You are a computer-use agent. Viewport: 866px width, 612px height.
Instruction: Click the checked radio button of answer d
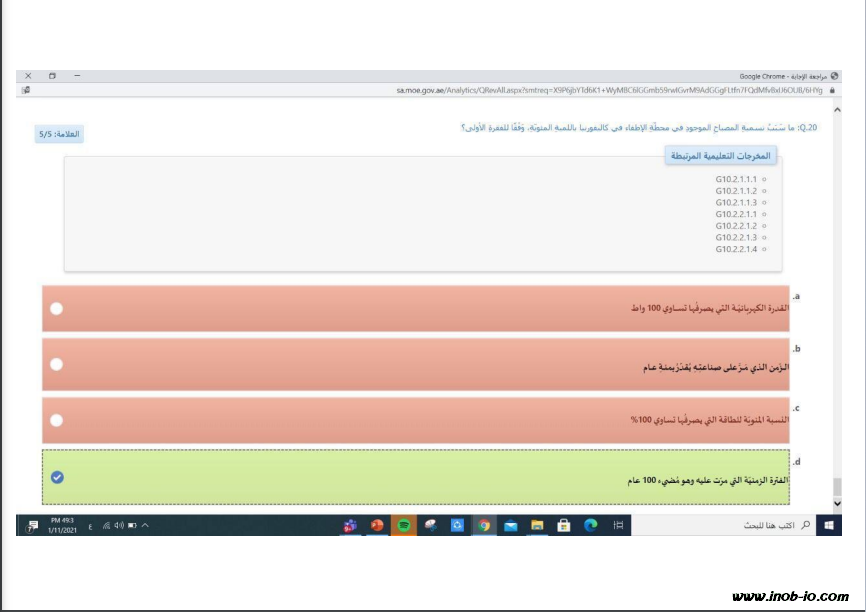(x=57, y=477)
